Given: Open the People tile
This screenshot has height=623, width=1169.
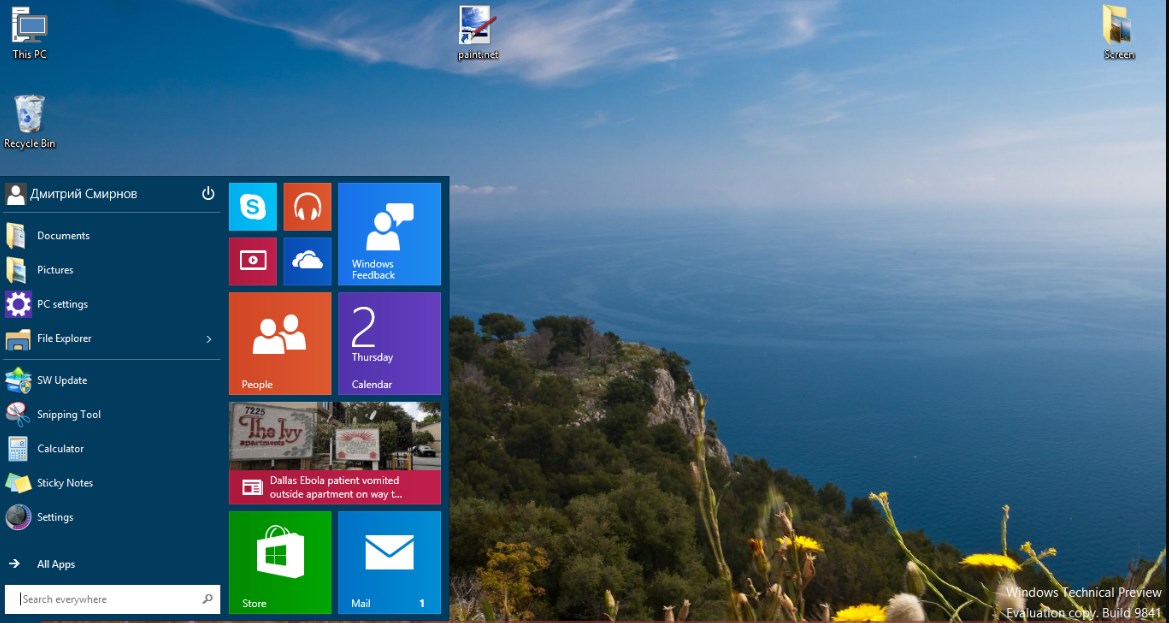Looking at the screenshot, I should [279, 343].
